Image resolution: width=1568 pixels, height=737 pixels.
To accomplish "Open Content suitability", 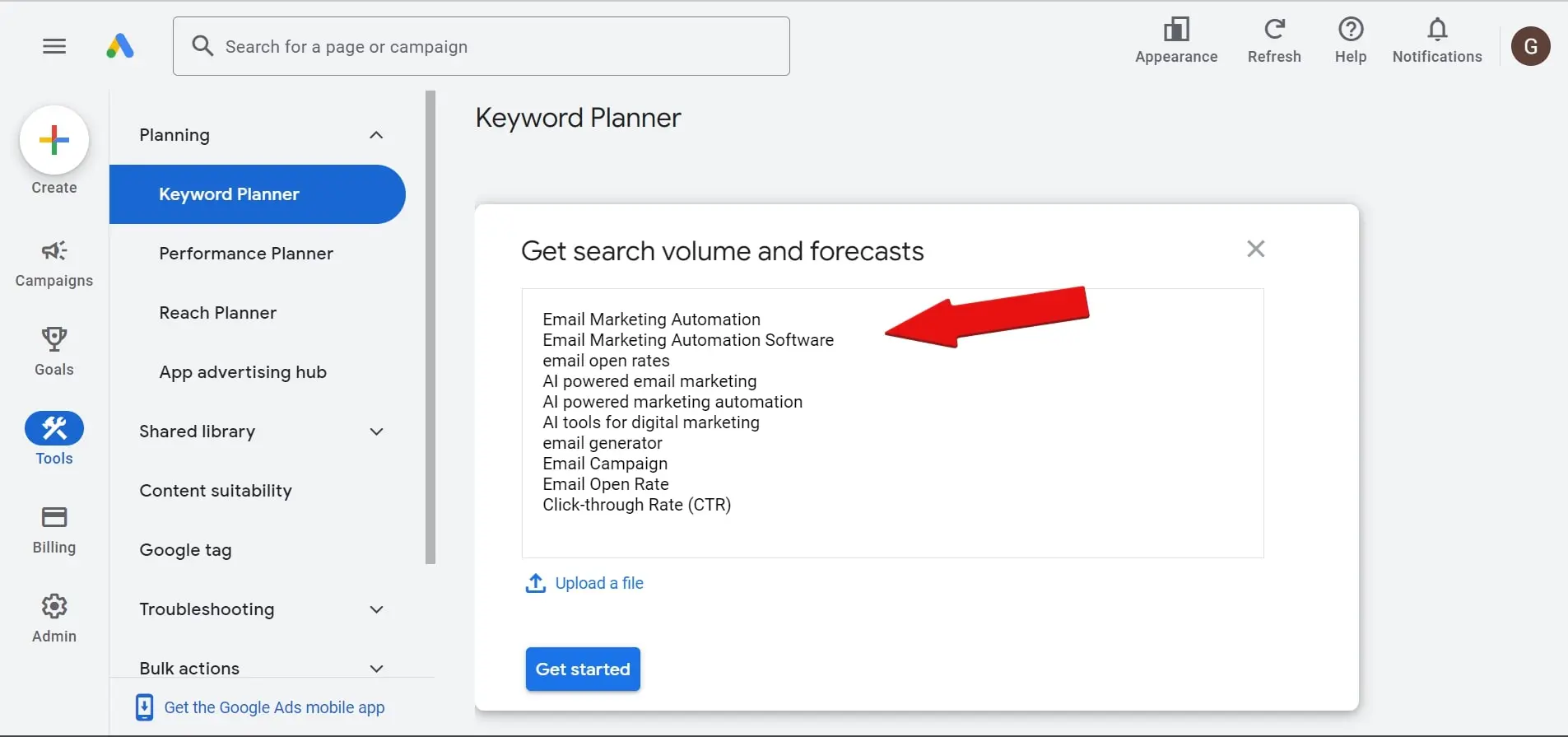I will 216,491.
